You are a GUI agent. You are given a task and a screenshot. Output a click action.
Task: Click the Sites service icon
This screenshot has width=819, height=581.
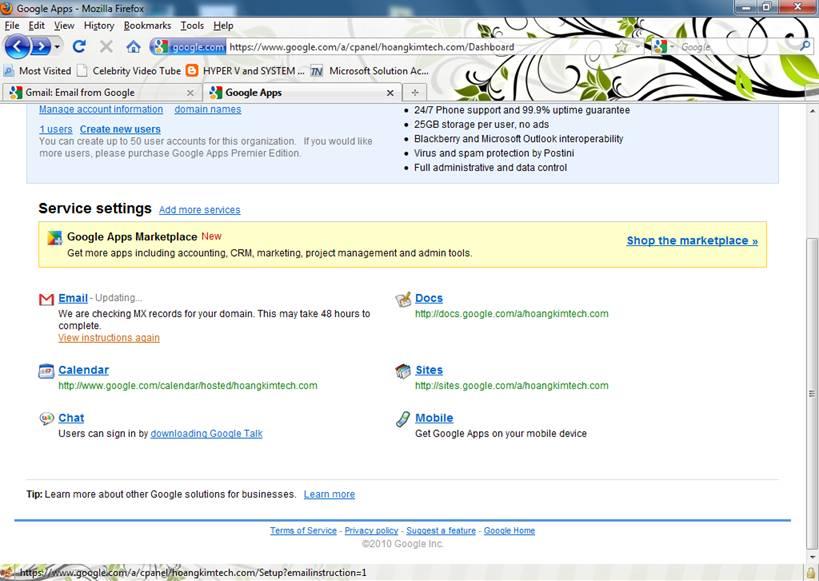pyautogui.click(x=403, y=371)
